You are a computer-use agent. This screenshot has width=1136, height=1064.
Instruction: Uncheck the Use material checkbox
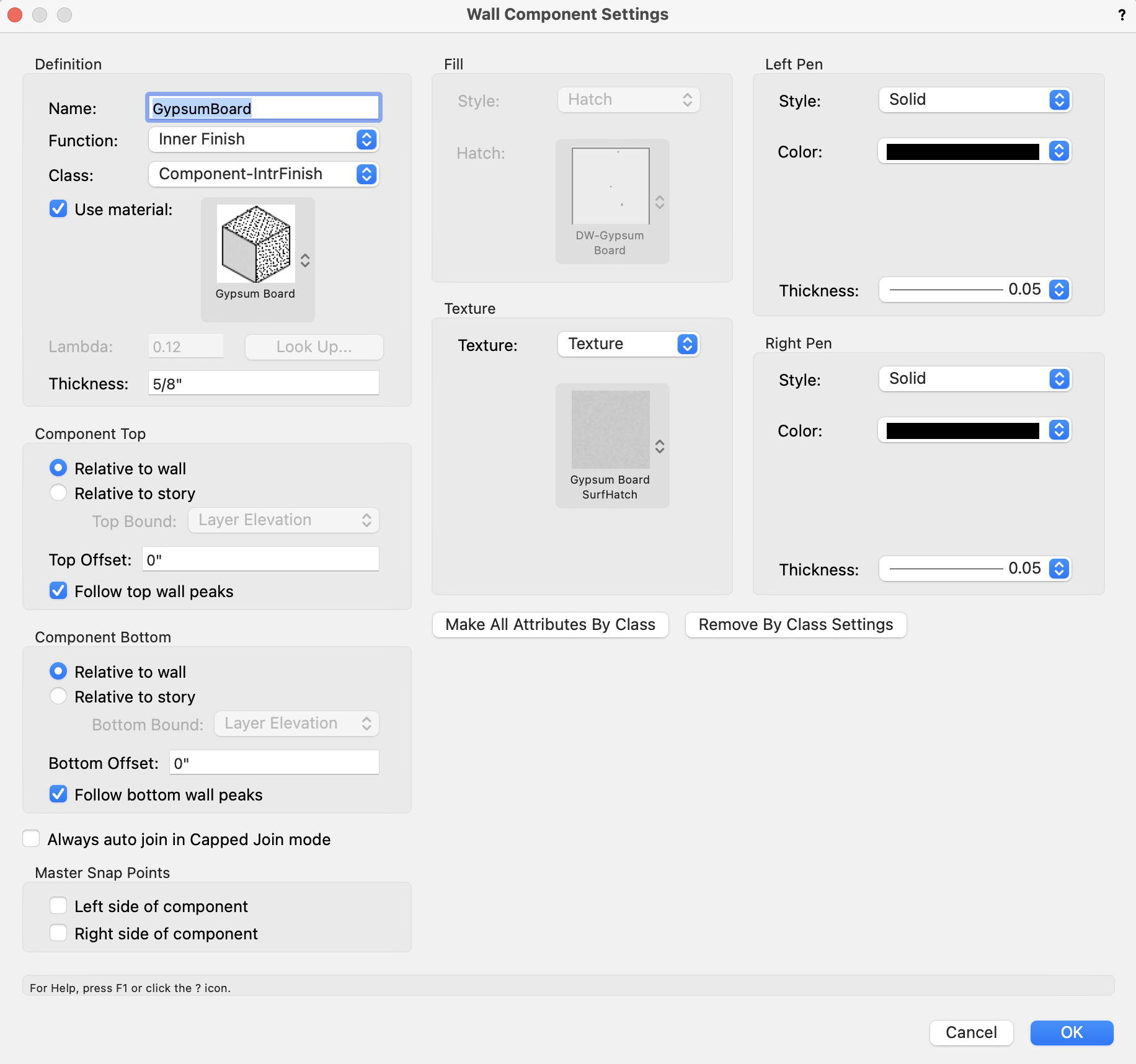click(x=58, y=209)
